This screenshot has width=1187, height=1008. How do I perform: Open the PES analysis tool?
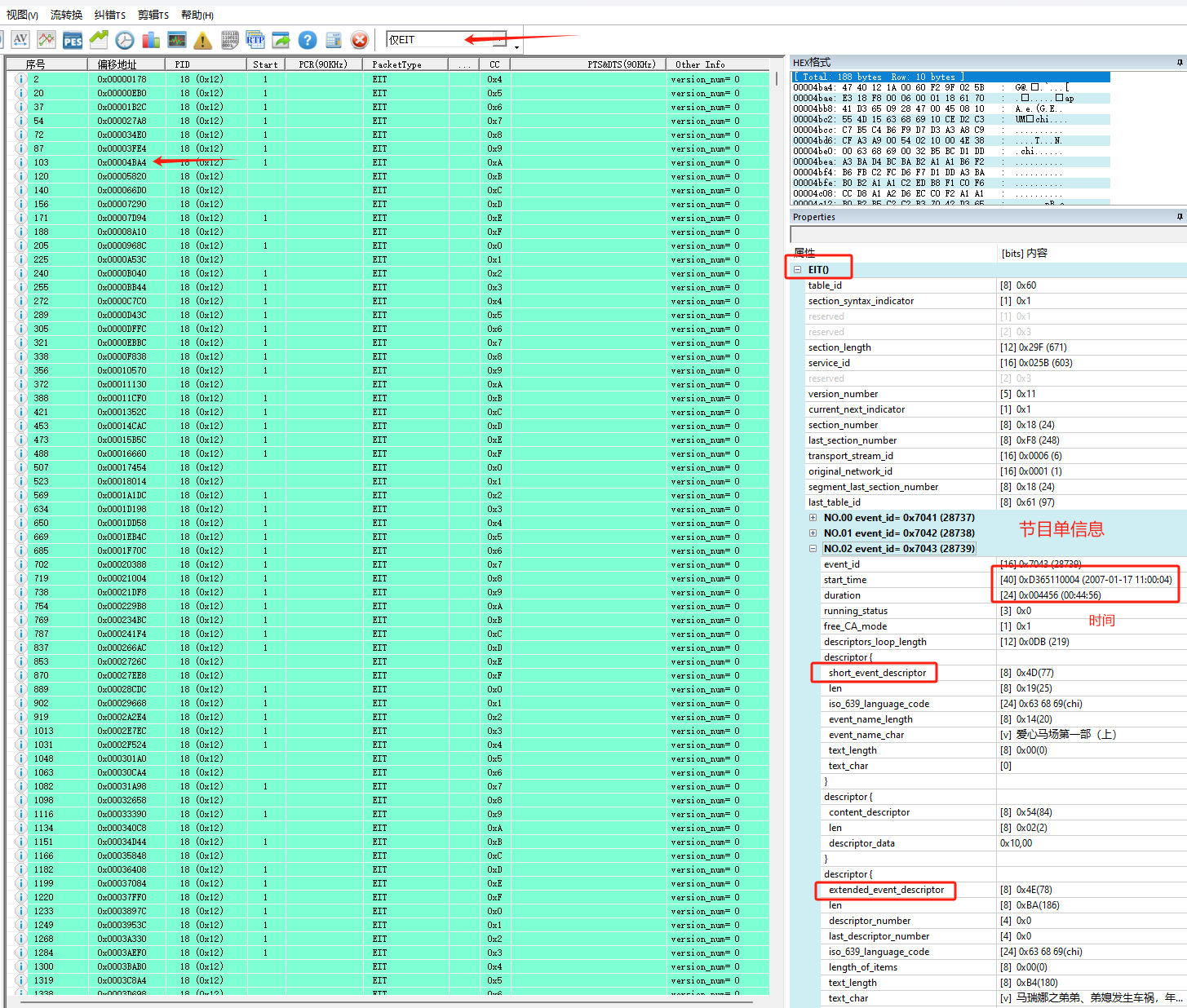pos(73,39)
